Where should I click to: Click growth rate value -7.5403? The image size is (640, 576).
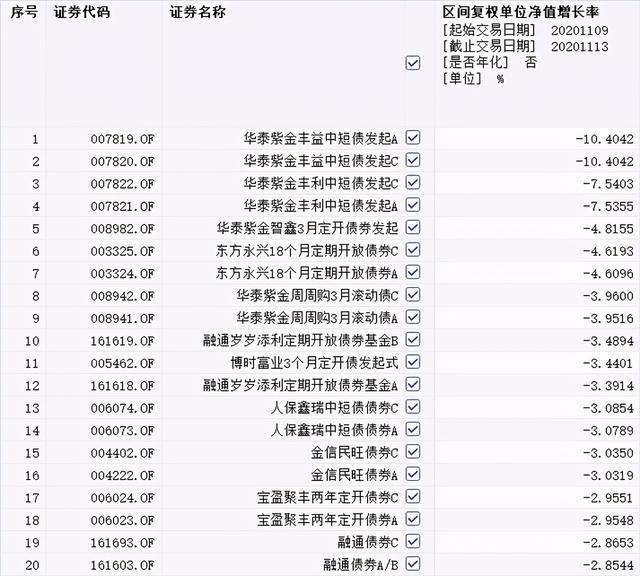click(x=608, y=184)
